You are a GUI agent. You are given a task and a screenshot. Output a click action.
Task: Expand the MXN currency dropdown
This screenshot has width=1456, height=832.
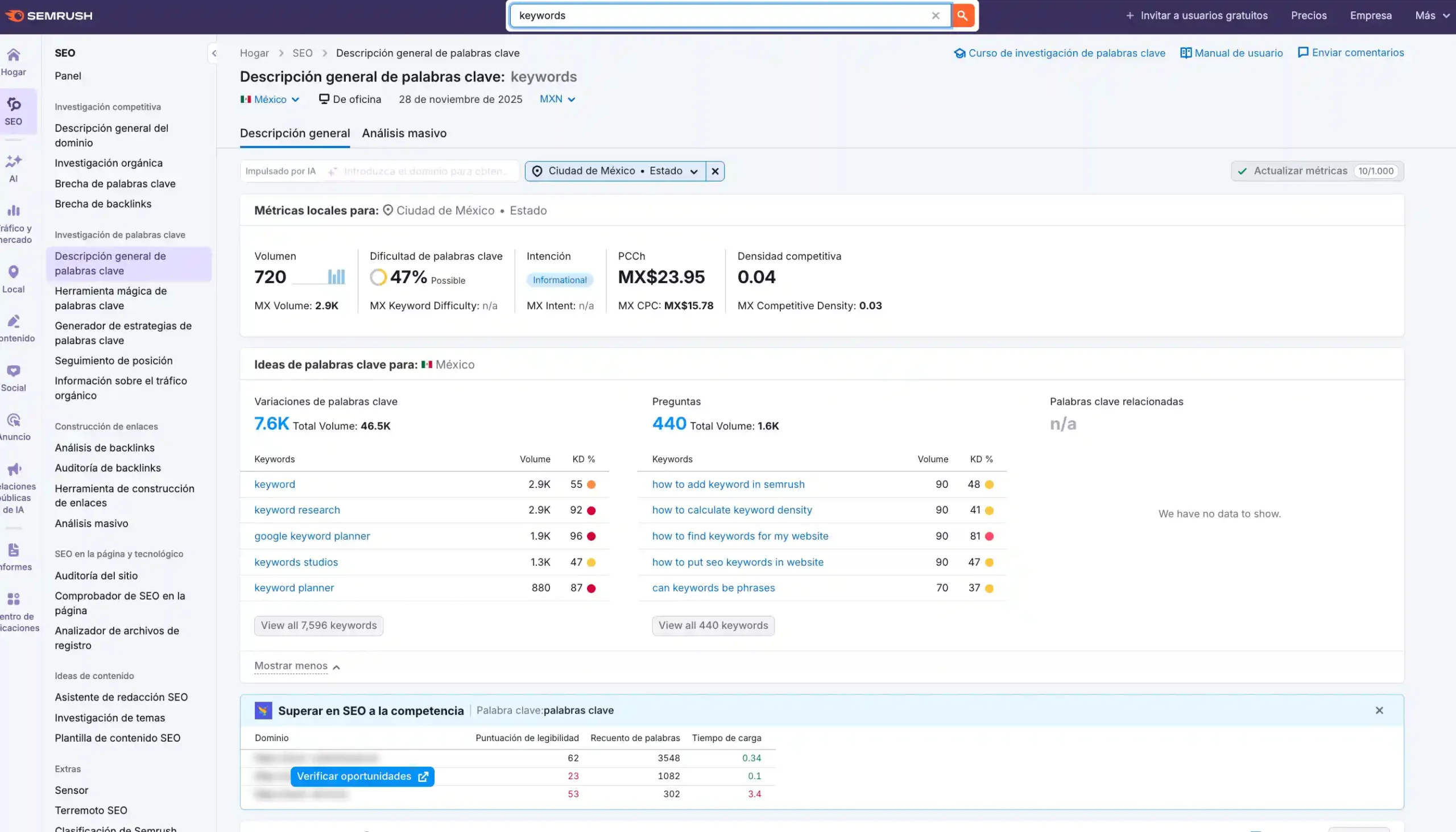pyautogui.click(x=557, y=99)
